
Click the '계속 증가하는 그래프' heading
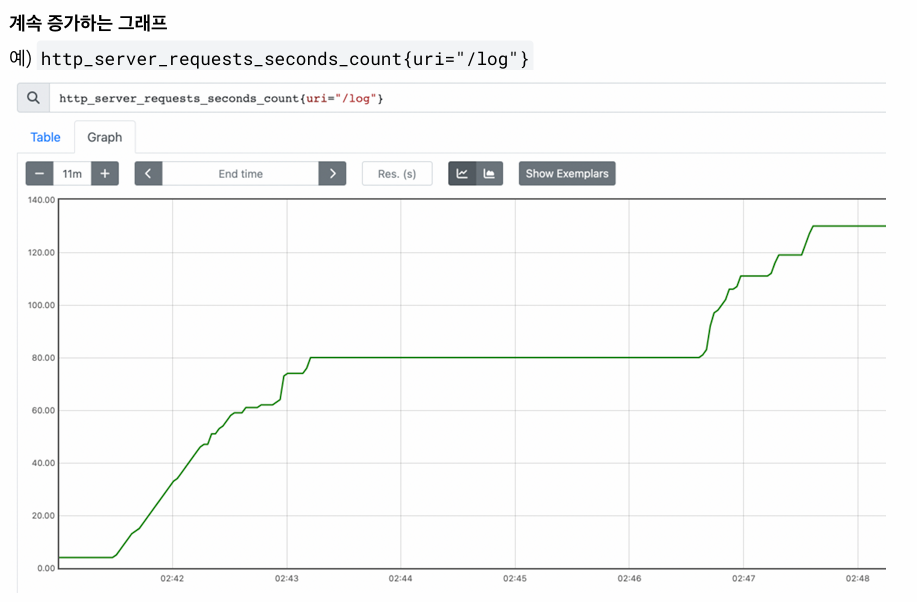pos(88,23)
